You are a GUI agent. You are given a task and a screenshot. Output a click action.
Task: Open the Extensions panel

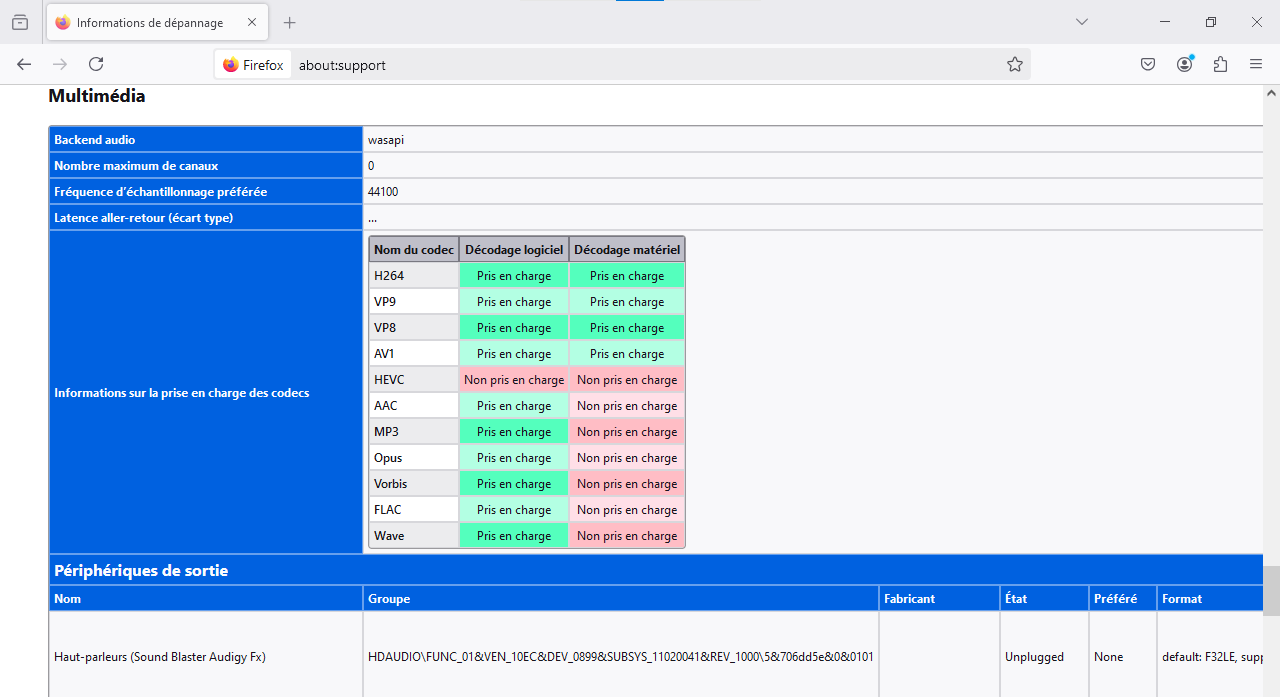point(1220,64)
